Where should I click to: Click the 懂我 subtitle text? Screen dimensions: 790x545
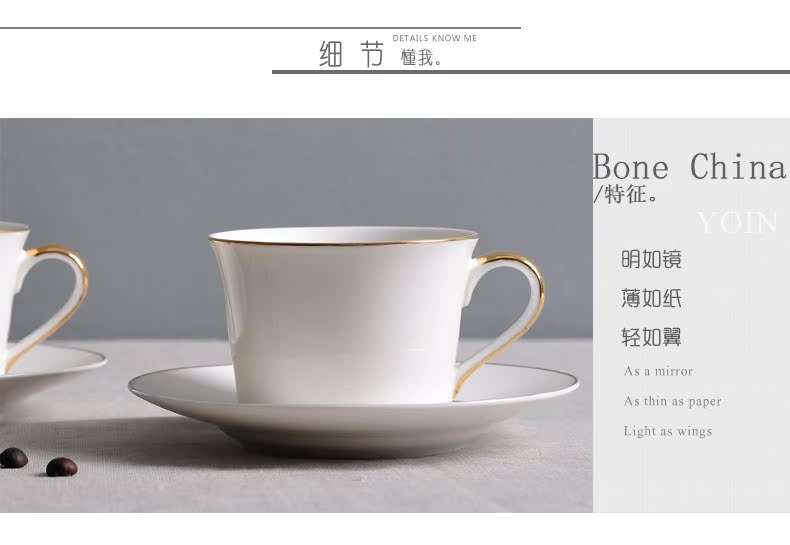(422, 58)
